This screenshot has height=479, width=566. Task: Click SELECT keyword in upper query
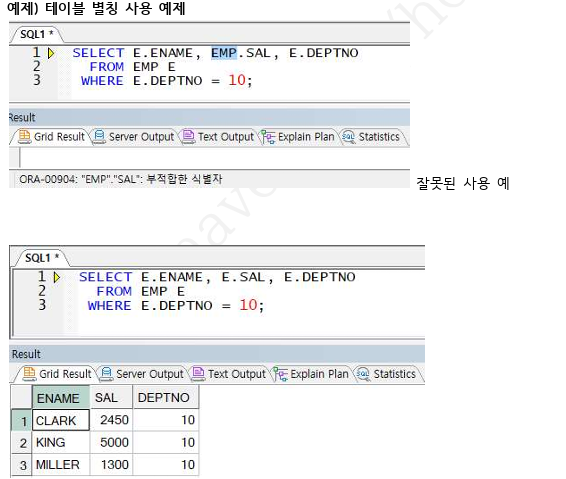[98, 53]
